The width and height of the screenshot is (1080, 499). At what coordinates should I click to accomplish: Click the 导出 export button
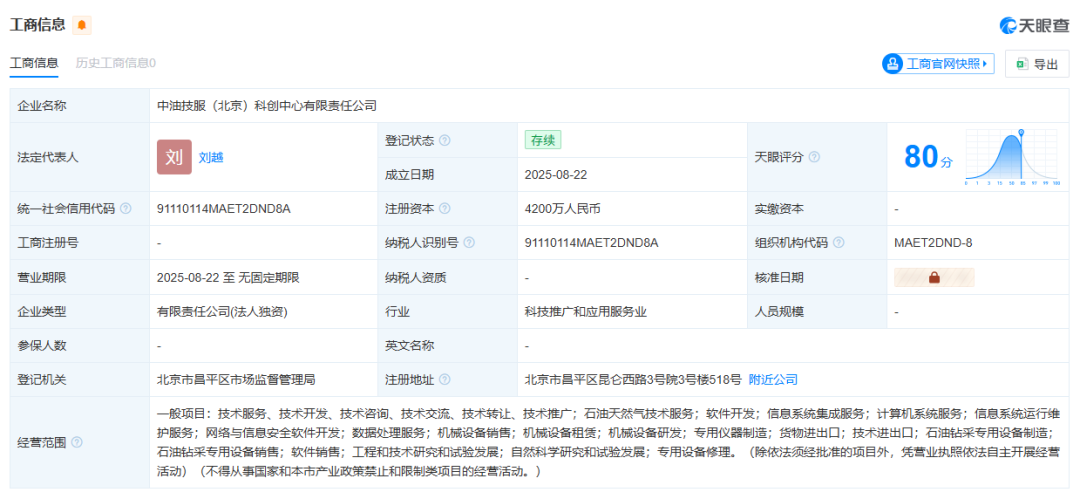1037,64
